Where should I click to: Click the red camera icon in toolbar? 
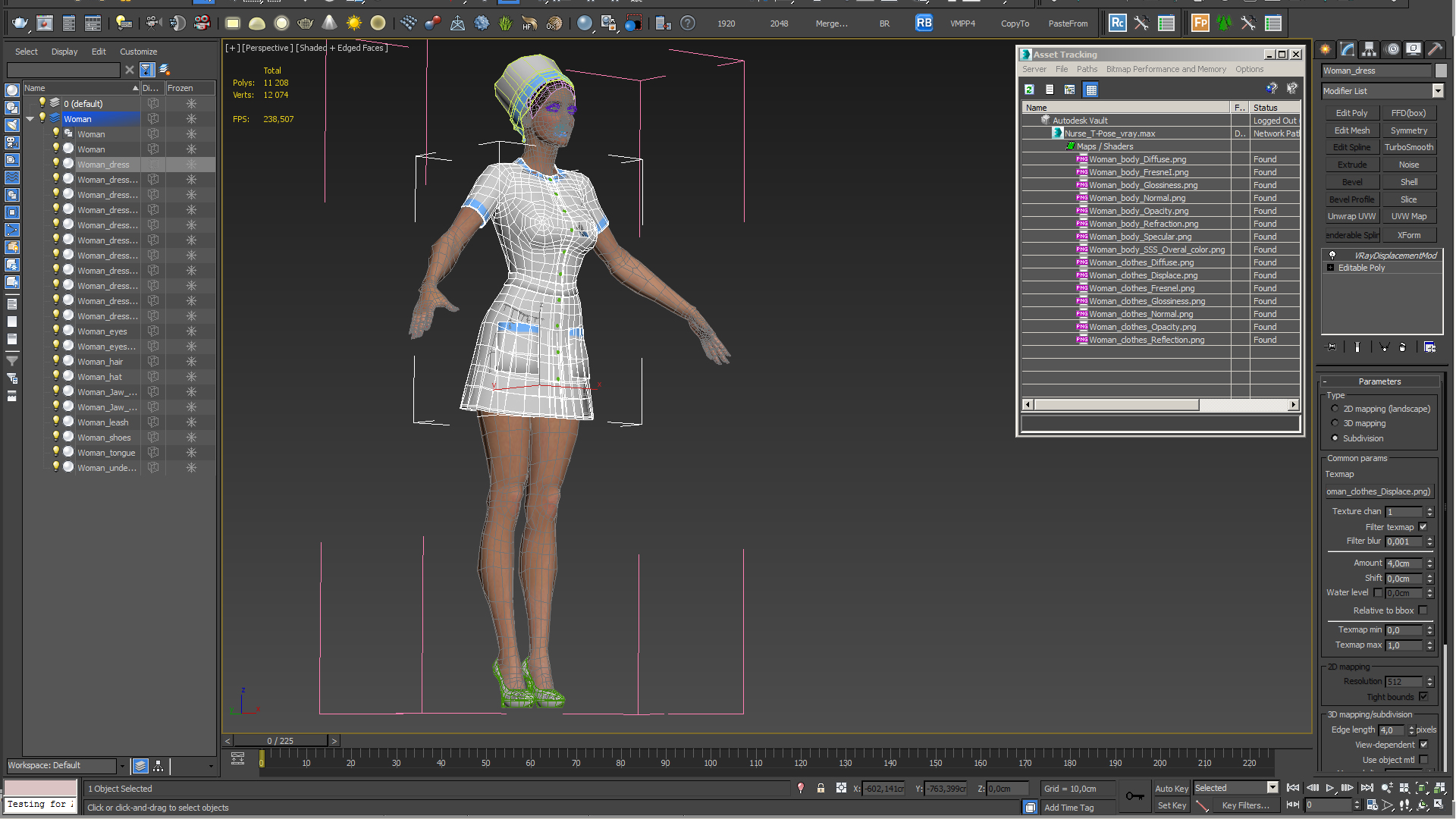pyautogui.click(x=202, y=24)
